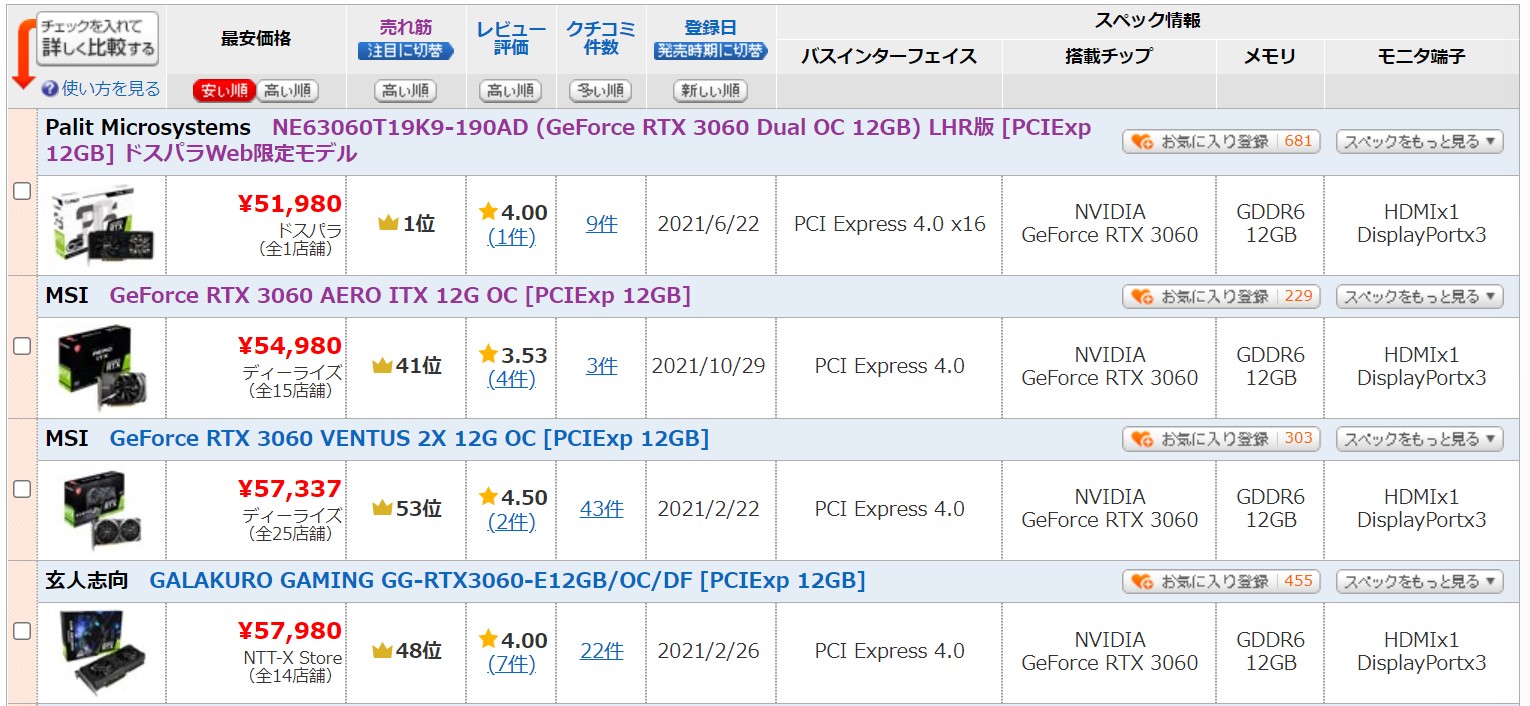The image size is (1530, 706).
Task: Click the favorite icon for GALAKURO GAMING
Action: tap(1142, 582)
